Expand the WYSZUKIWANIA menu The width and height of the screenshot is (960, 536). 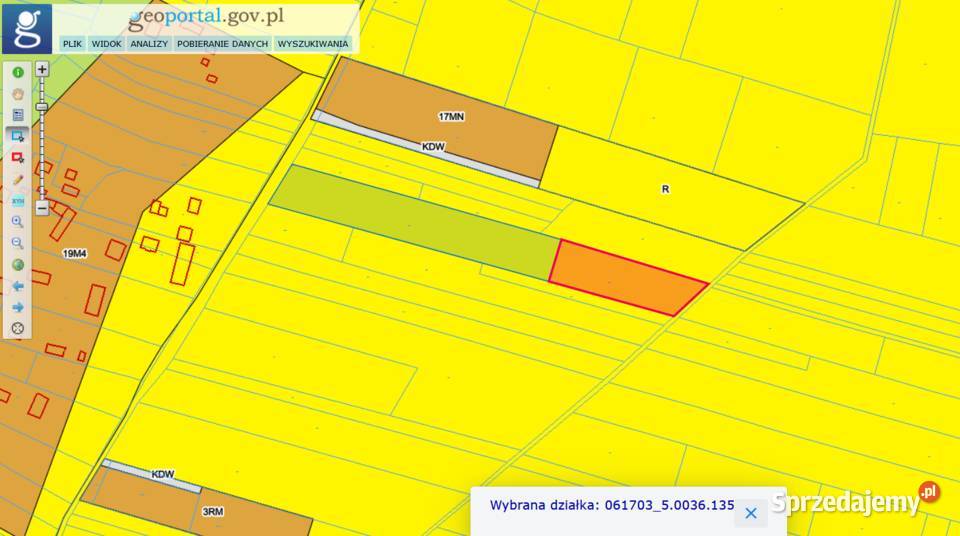[313, 44]
